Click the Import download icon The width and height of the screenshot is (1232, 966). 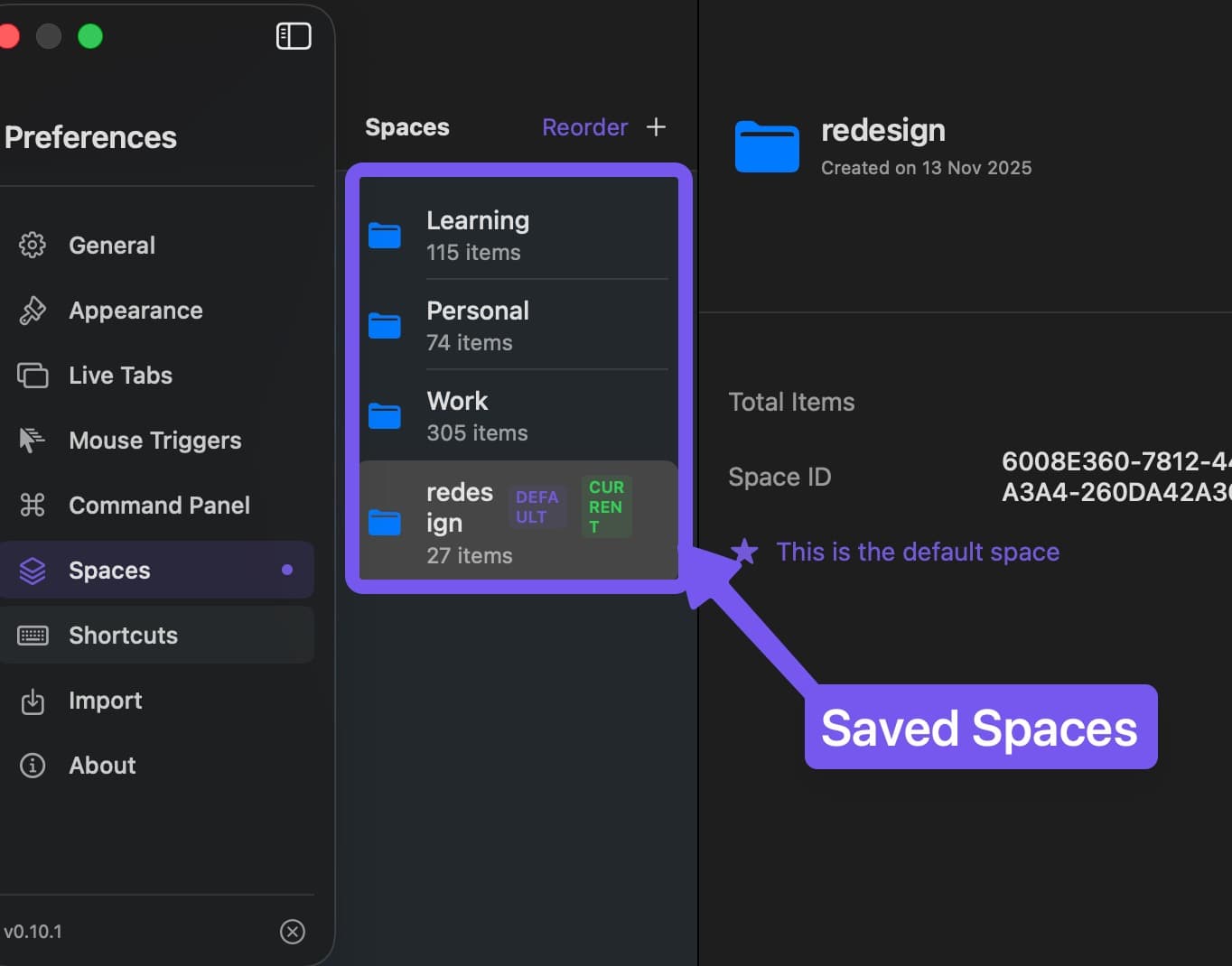(x=32, y=700)
